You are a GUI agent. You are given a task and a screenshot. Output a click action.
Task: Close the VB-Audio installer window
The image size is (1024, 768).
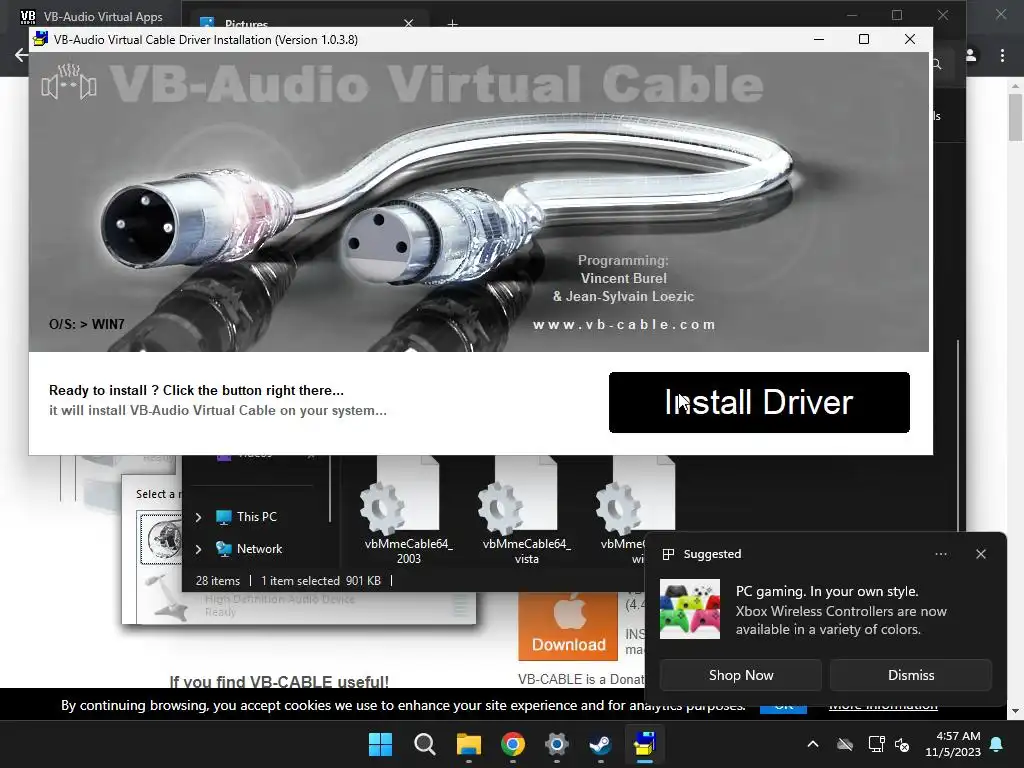click(909, 39)
